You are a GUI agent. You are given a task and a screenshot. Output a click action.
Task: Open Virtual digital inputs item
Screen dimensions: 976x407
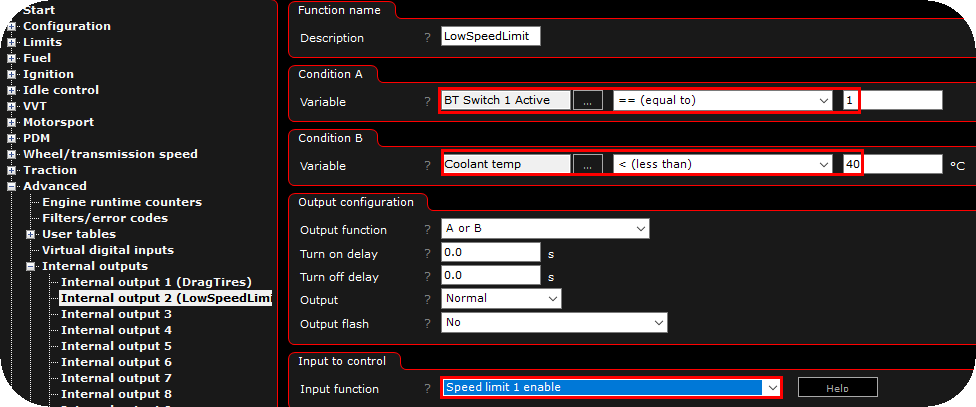[108, 250]
